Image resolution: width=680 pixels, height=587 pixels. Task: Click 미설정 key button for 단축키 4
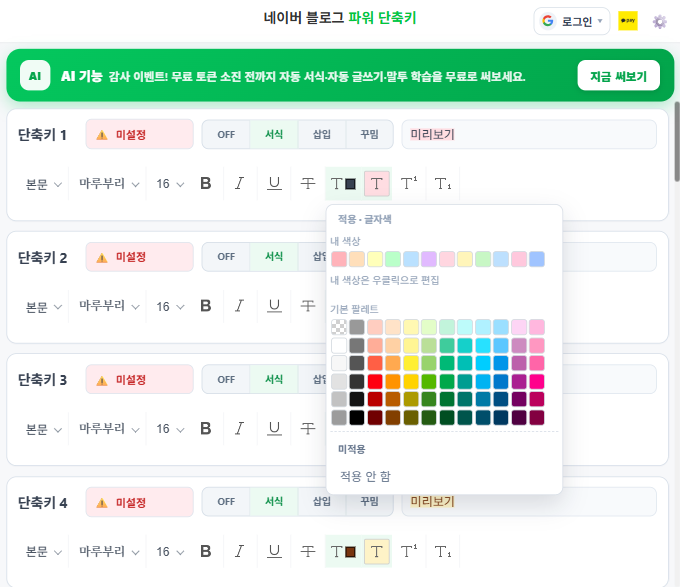139,502
